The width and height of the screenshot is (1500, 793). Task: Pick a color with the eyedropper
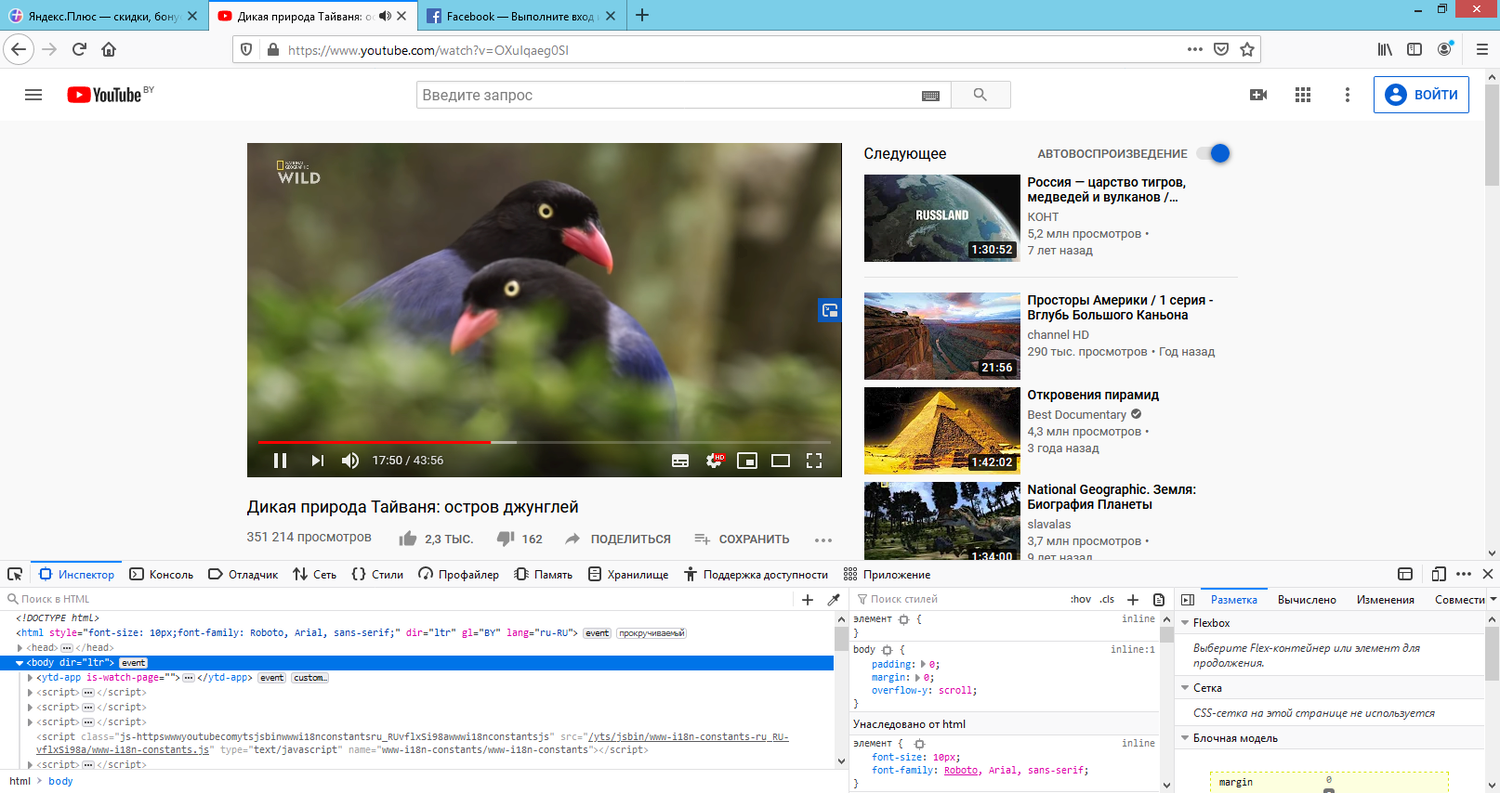pyautogui.click(x=833, y=599)
